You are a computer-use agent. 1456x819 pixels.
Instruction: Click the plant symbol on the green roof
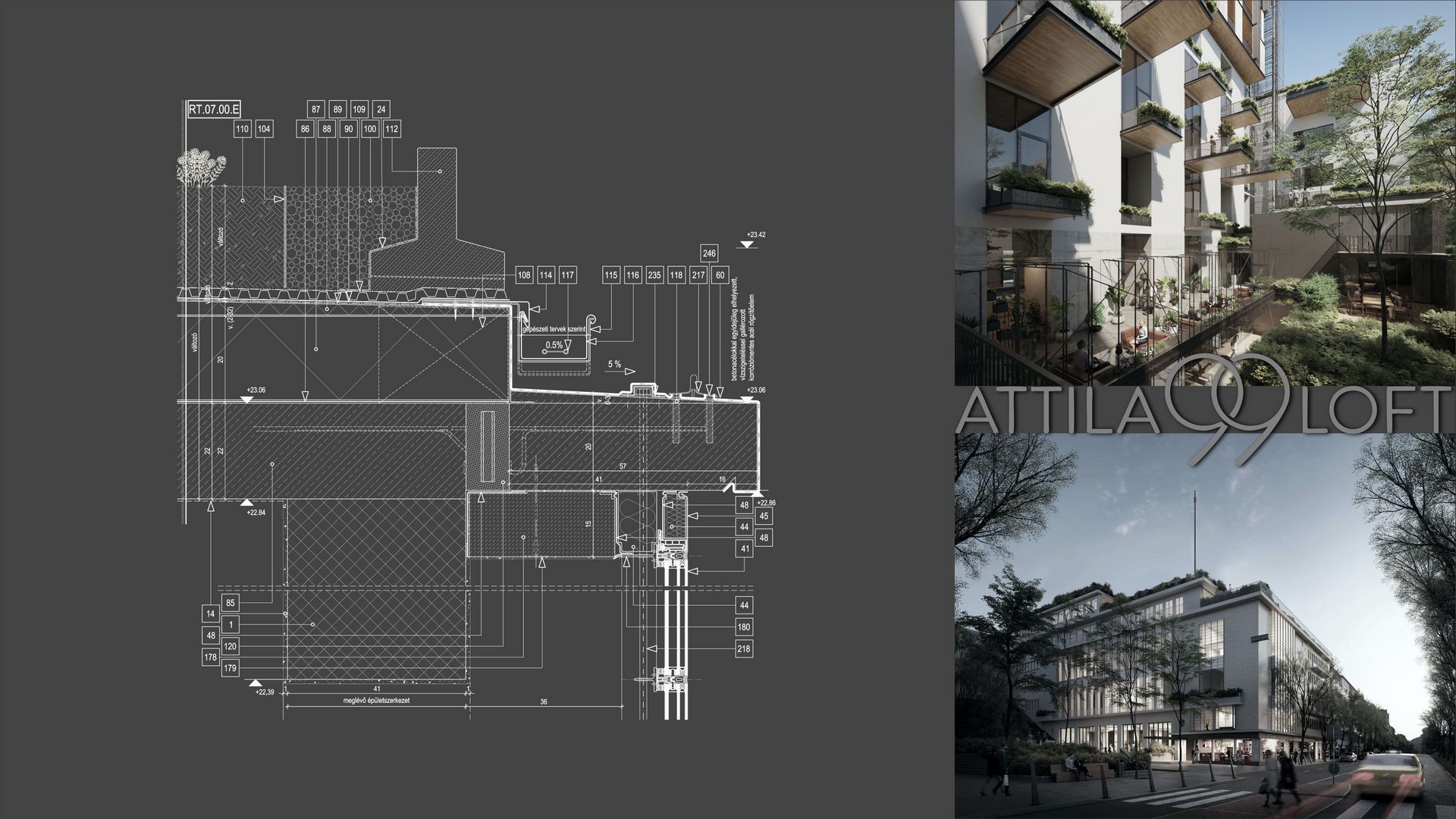pyautogui.click(x=202, y=169)
